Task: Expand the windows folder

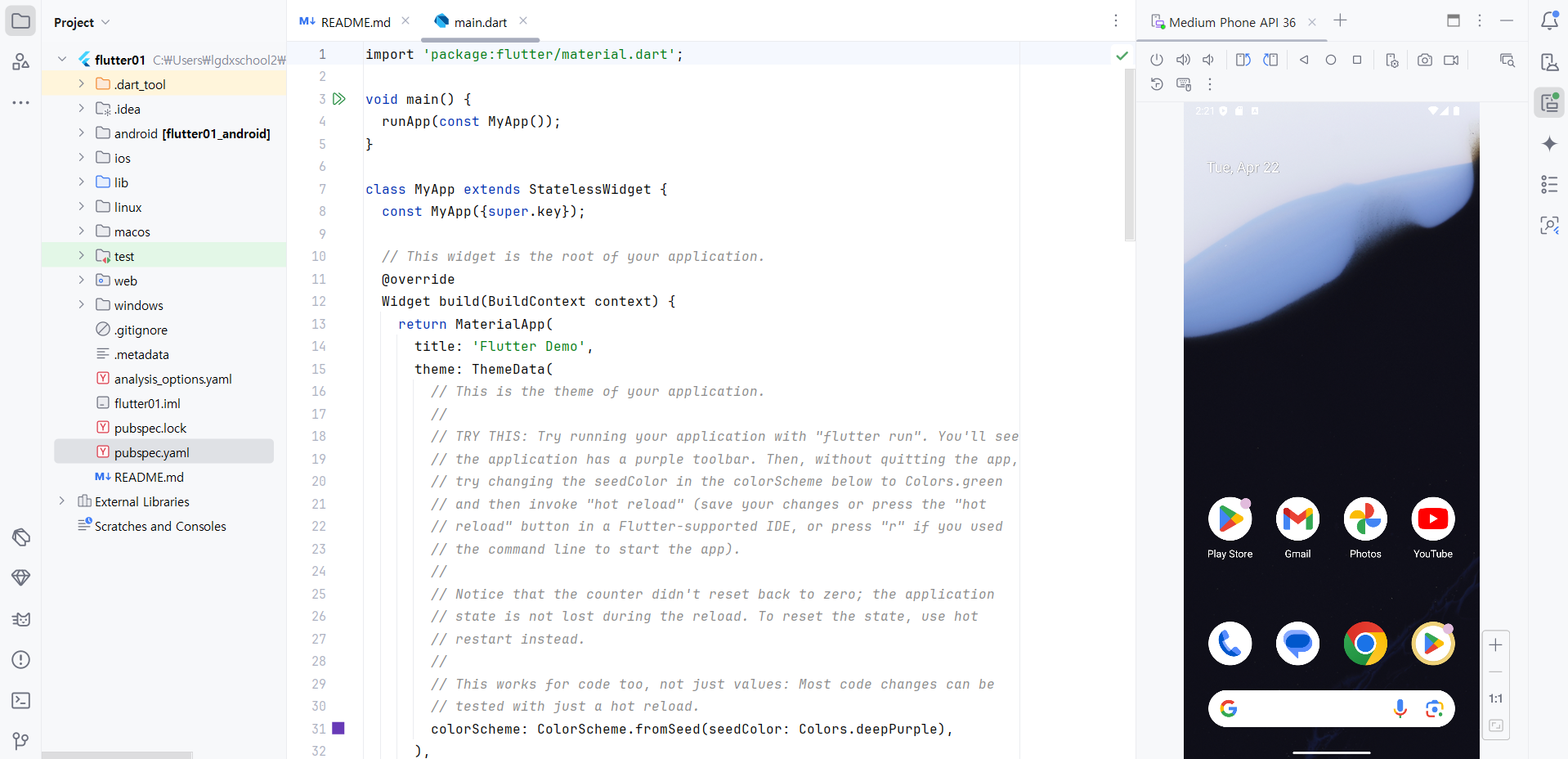Action: coord(81,304)
